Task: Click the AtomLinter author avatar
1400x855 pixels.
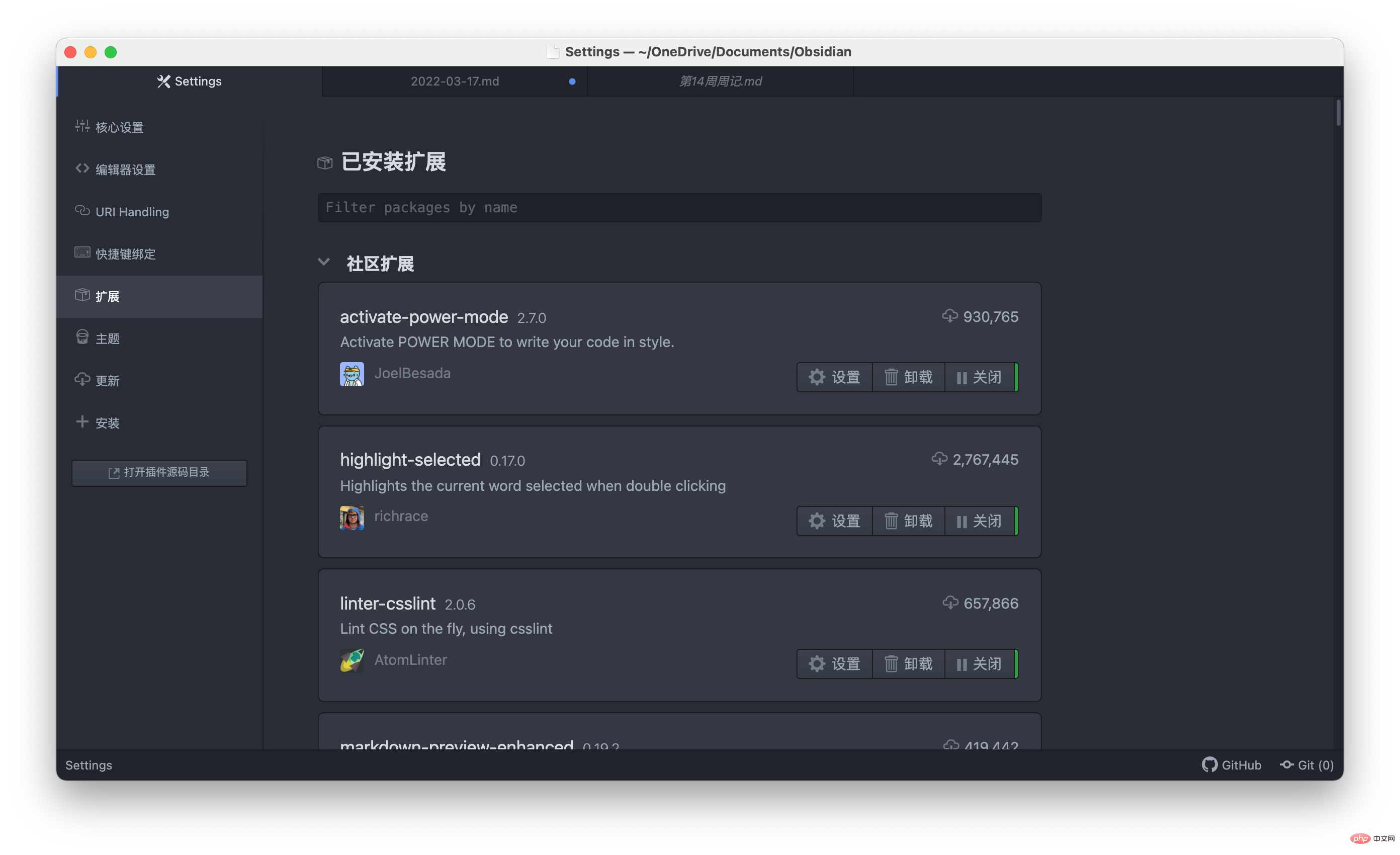Action: pos(352,660)
